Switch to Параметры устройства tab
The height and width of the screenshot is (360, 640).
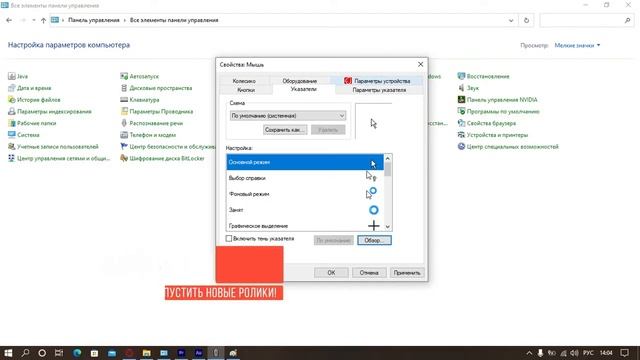(x=377, y=81)
